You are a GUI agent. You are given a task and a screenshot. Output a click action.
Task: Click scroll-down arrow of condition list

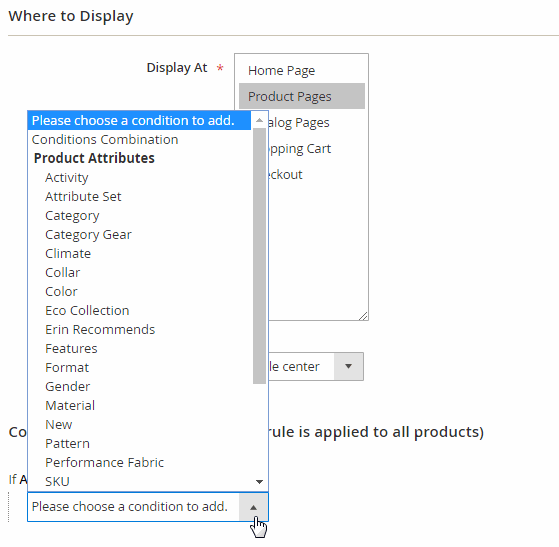pyautogui.click(x=260, y=482)
